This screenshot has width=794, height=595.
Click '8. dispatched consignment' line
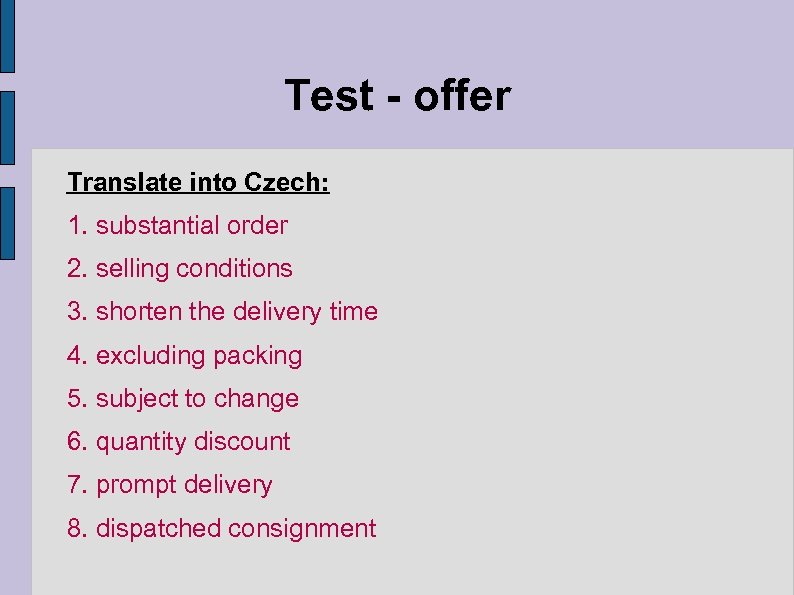tap(221, 529)
